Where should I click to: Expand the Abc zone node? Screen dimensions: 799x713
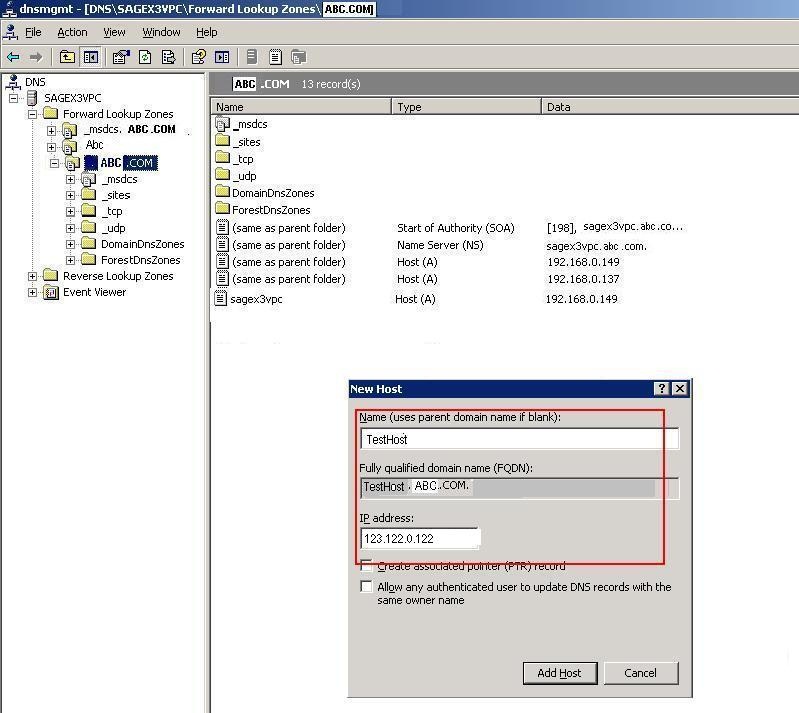point(51,147)
